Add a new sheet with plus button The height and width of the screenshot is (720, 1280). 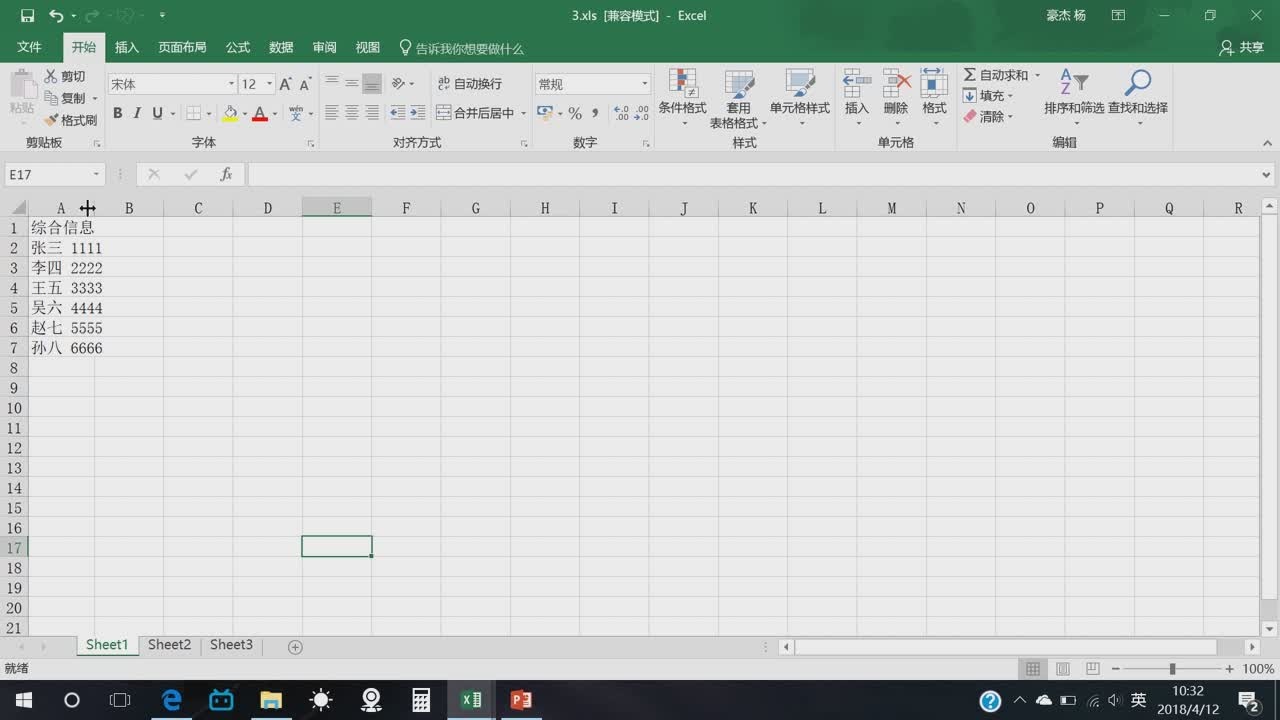pyautogui.click(x=295, y=647)
